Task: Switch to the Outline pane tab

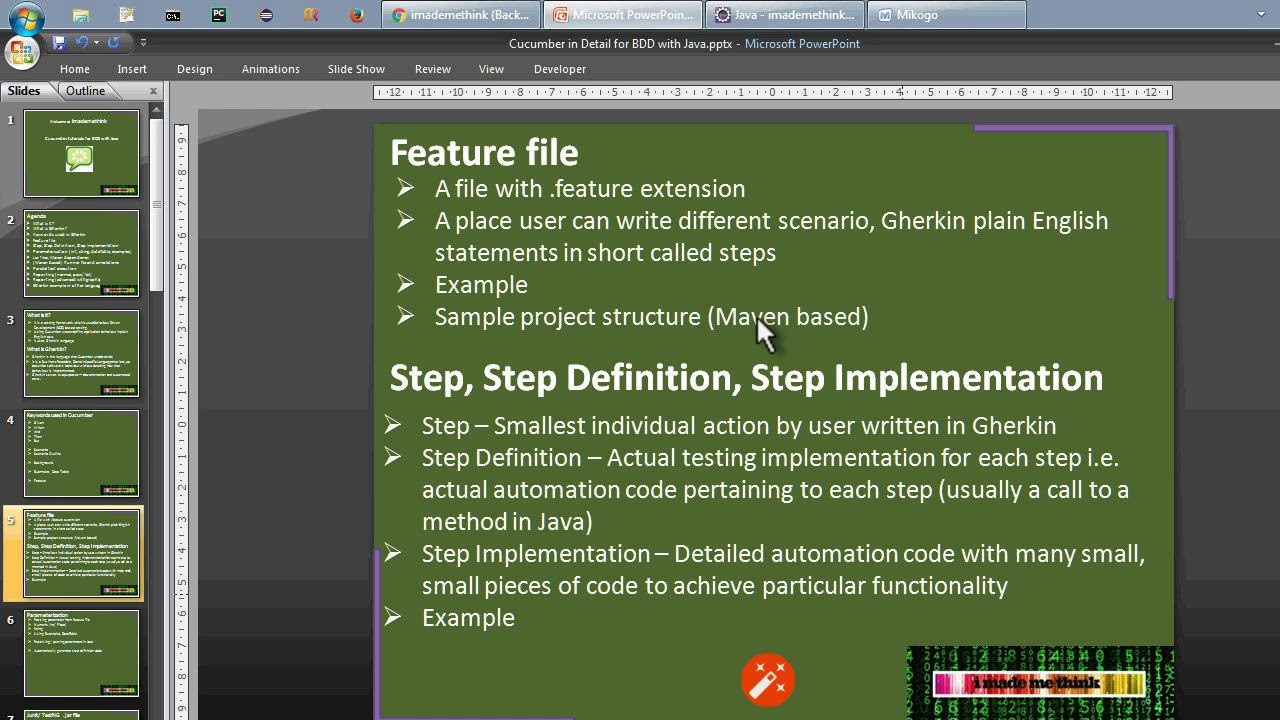Action: pos(85,91)
